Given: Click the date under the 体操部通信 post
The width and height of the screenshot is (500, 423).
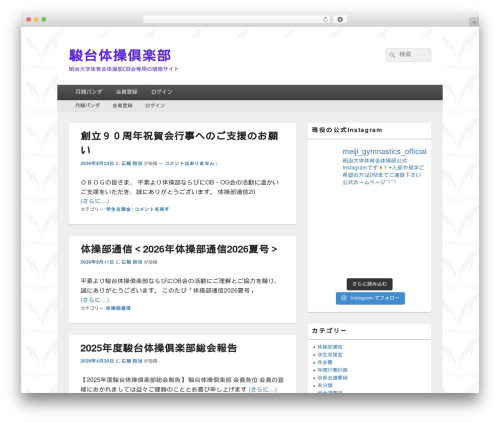Looking at the screenshot, I should (x=97, y=262).
